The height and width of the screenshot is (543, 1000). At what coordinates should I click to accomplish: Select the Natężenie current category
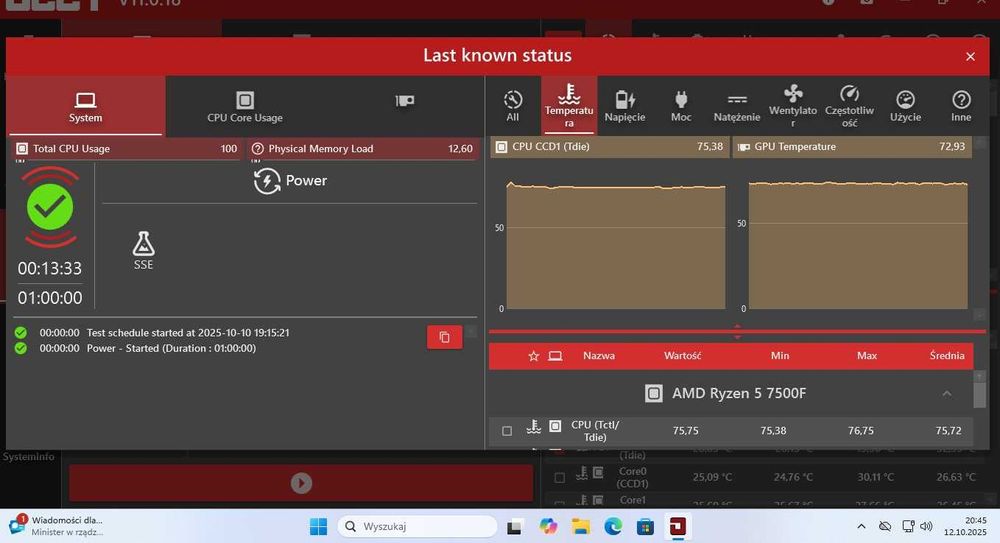pyautogui.click(x=737, y=106)
